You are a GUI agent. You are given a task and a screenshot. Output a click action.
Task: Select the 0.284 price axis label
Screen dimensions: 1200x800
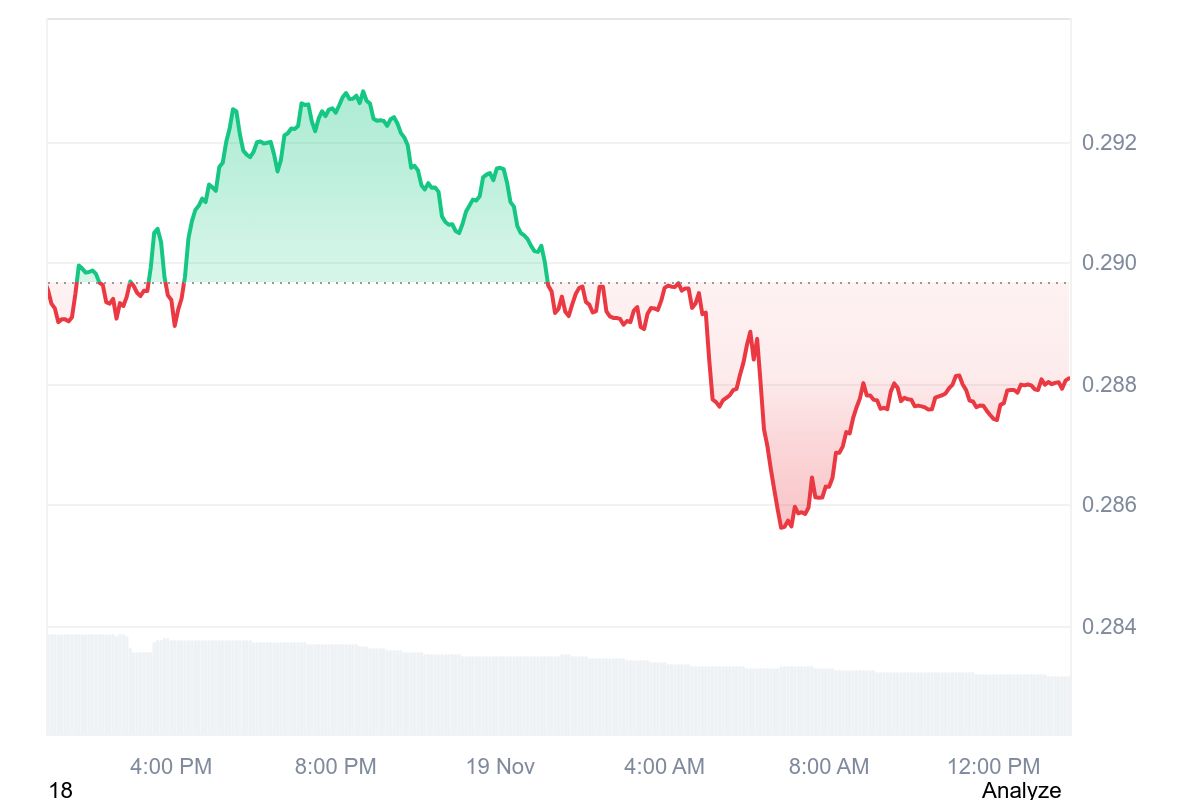point(1109,627)
